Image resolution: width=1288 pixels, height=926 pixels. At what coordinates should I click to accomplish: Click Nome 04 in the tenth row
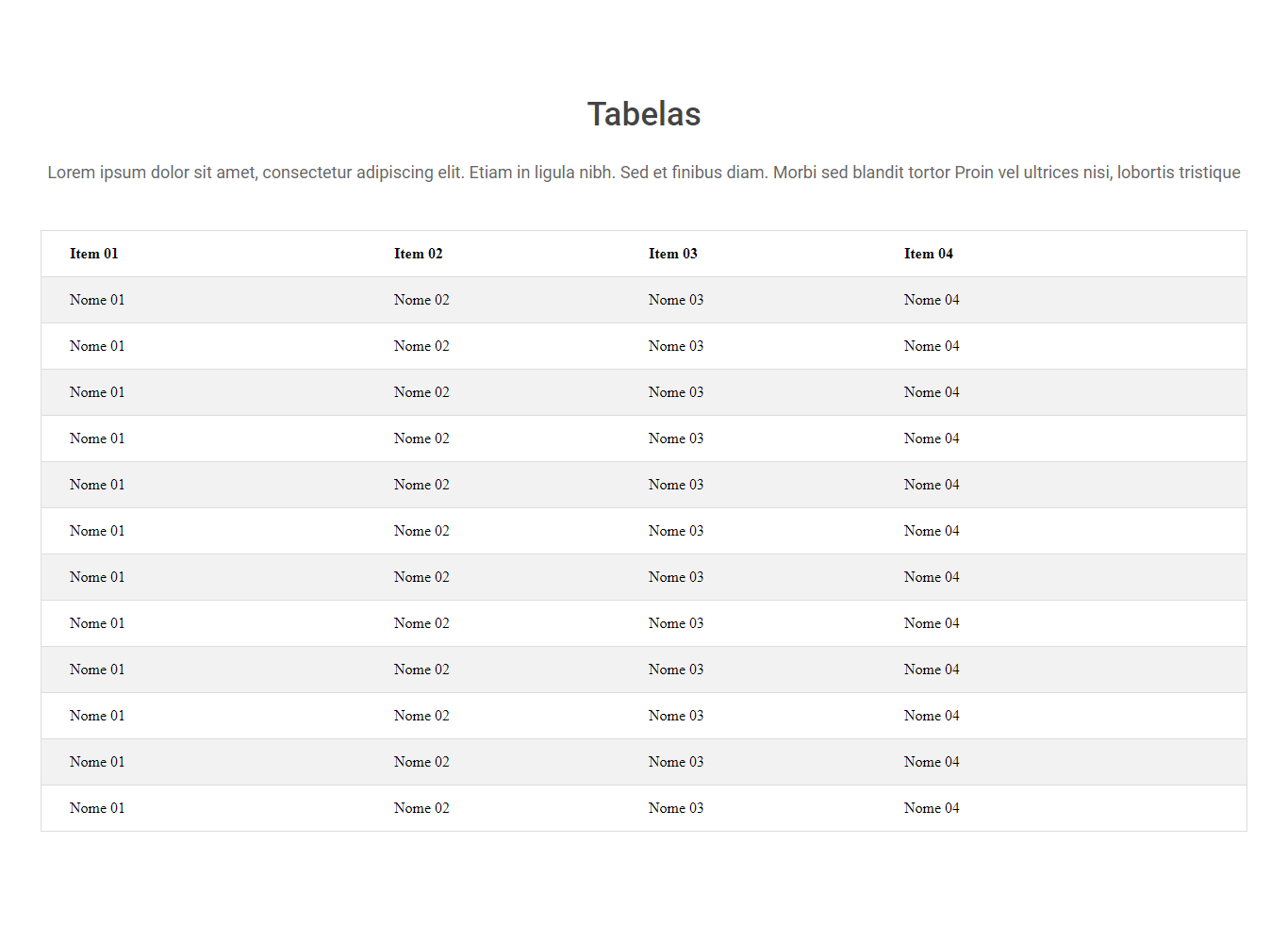point(932,716)
